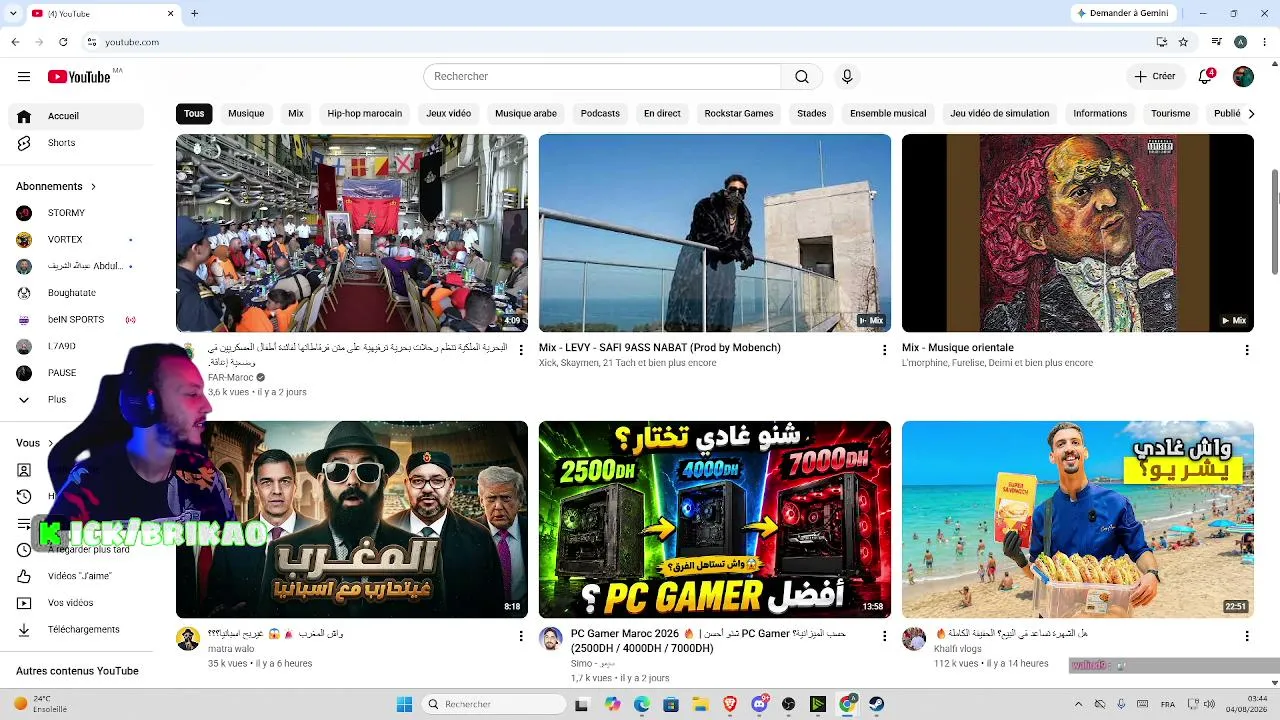The image size is (1280, 720).
Task: Open Microsoft Edge from the taskbar
Action: pos(641,705)
